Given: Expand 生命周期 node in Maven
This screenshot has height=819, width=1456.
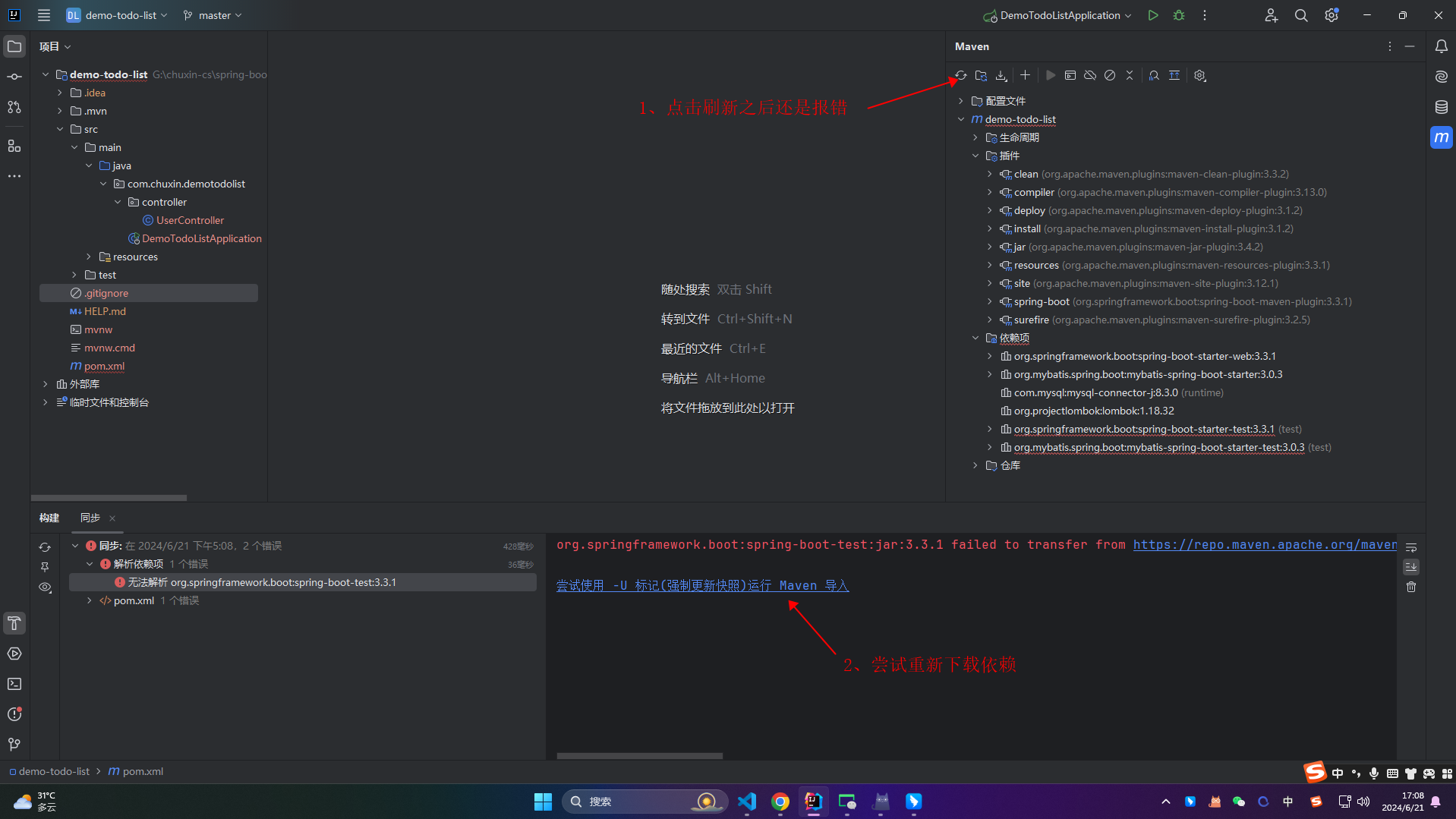Looking at the screenshot, I should [975, 137].
